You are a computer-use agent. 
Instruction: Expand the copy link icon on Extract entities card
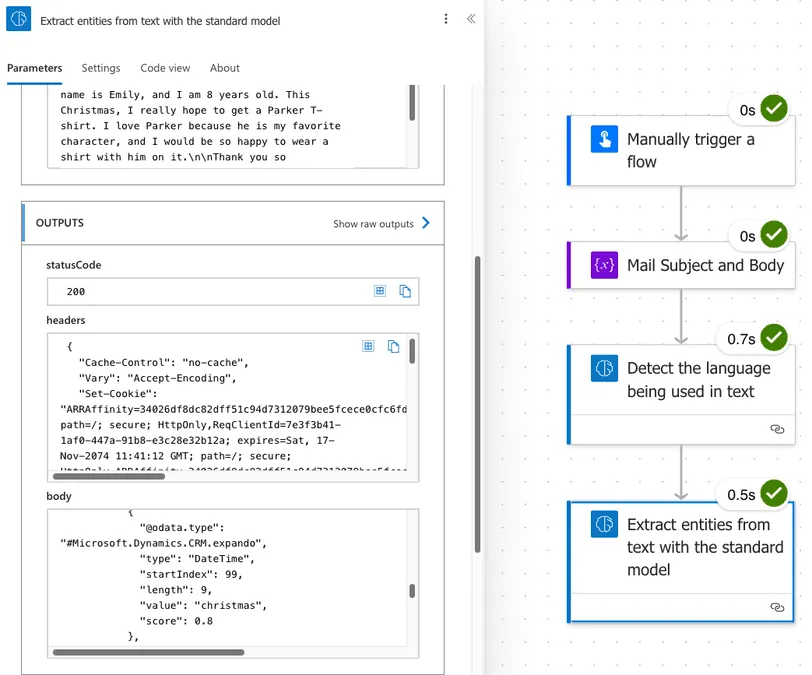[778, 607]
